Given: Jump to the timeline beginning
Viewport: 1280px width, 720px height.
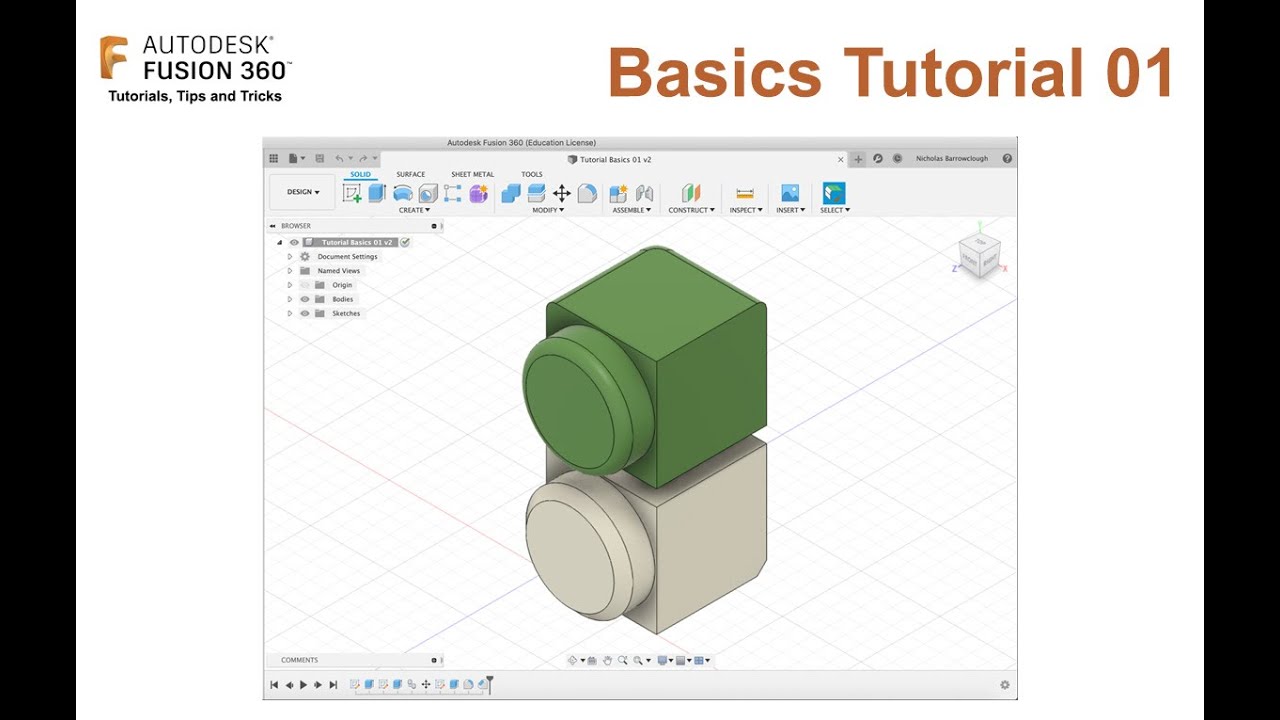Looking at the screenshot, I should click(x=274, y=685).
